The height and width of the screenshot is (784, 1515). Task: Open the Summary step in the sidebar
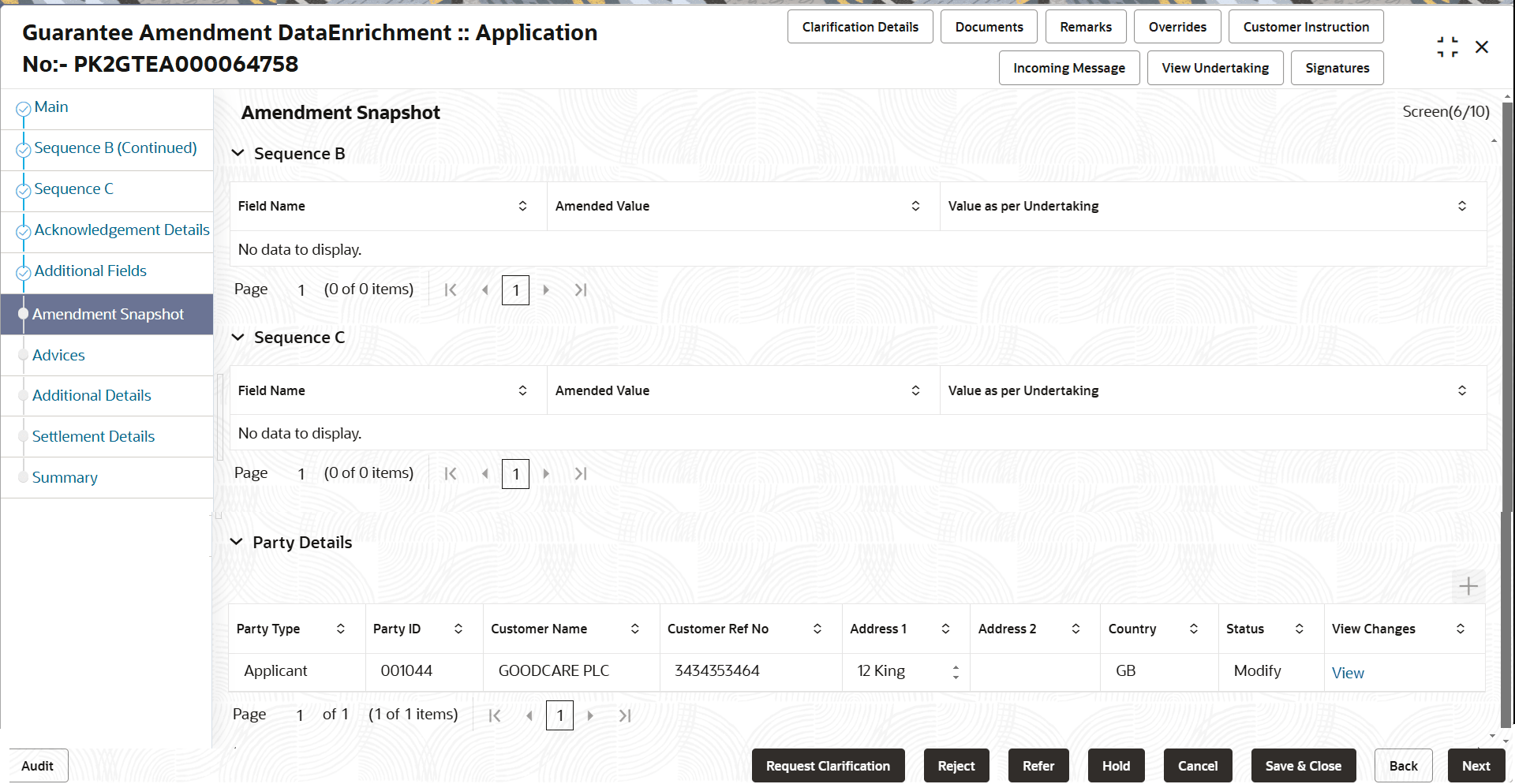coord(65,477)
